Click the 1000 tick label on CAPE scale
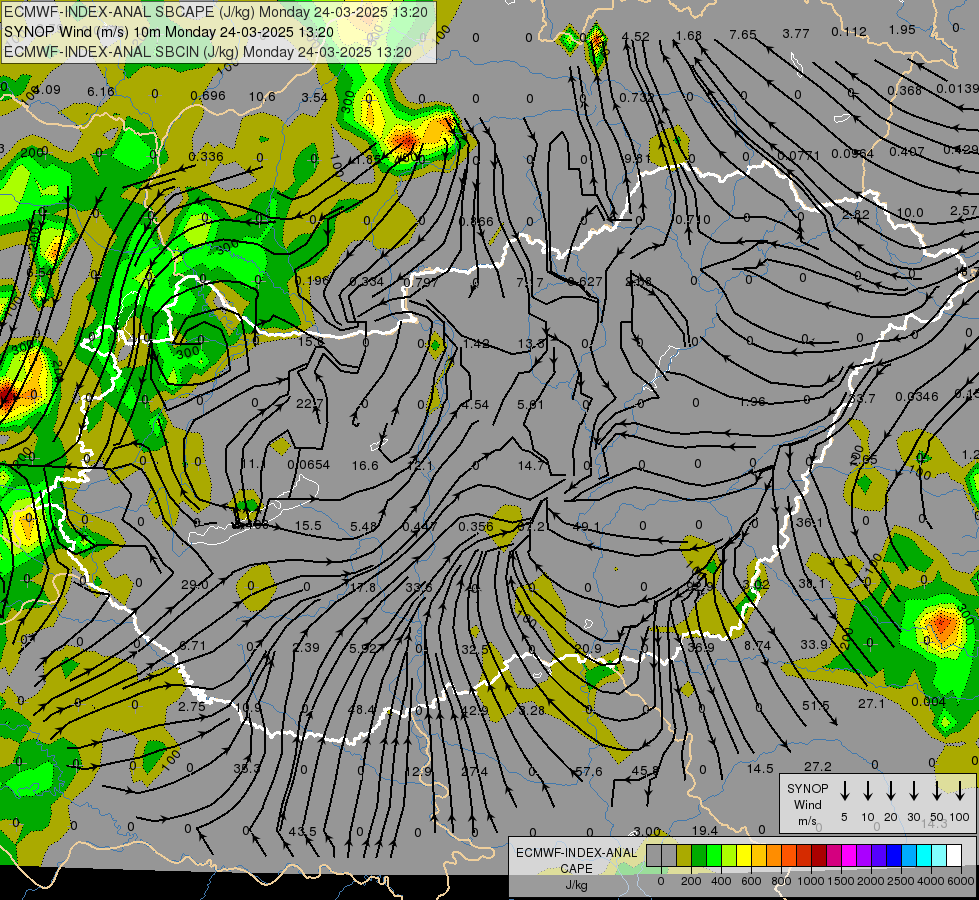The height and width of the screenshot is (900, 979). click(x=810, y=881)
